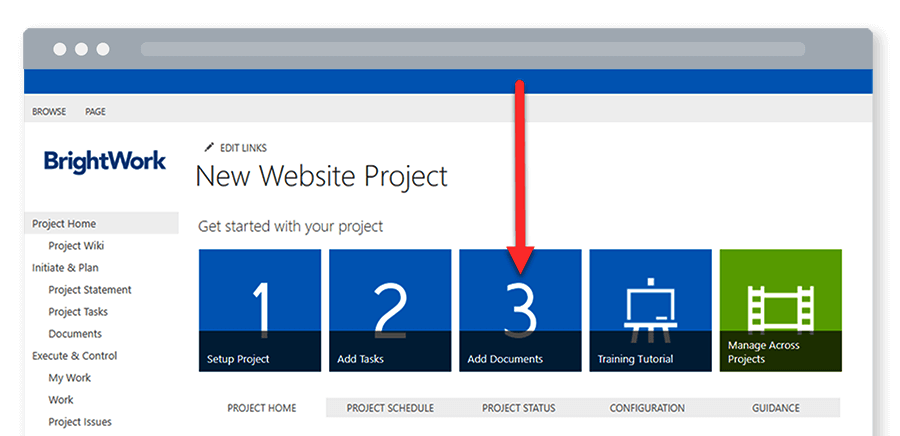This screenshot has height=436, width=900.
Task: Click the green Manage Across Projects tile
Action: 780,310
